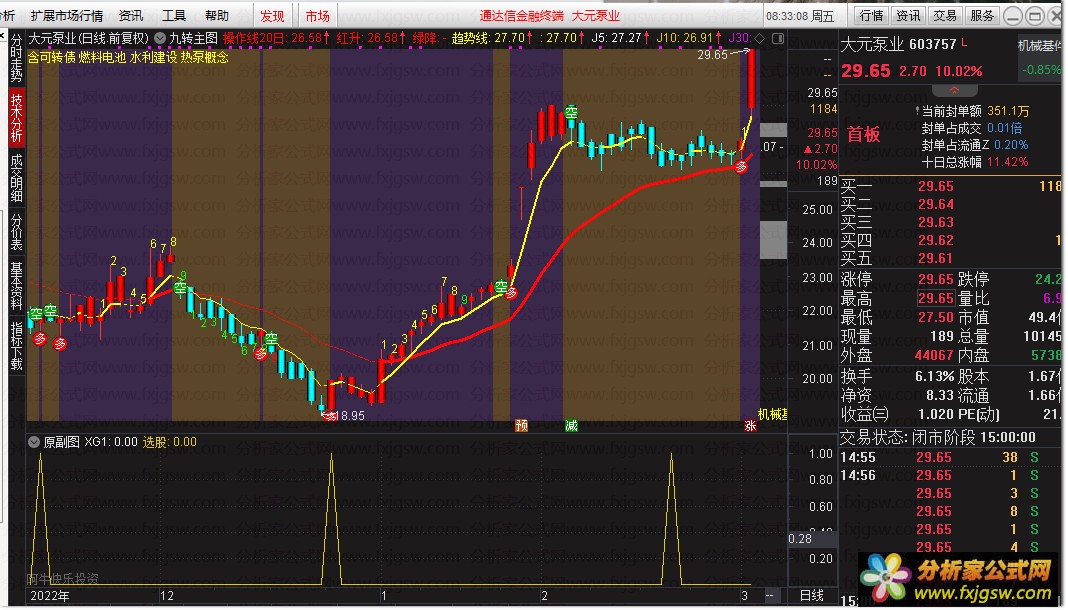1068x610 pixels.
Task: Expand the 原副图 sub-chart indicator dropdown arrow
Action: [x=33, y=442]
